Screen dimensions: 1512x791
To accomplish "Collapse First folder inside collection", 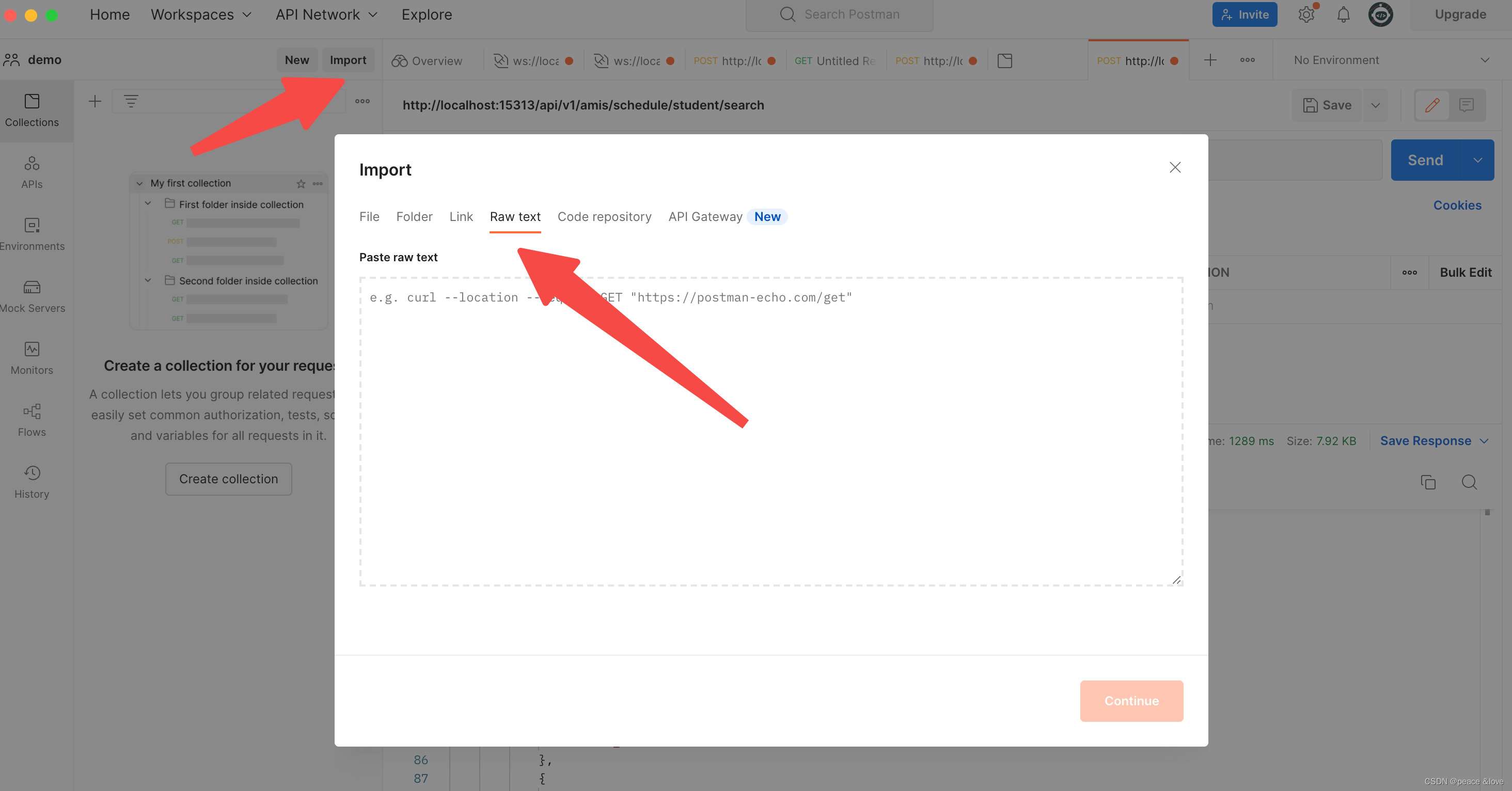I will coord(148,203).
